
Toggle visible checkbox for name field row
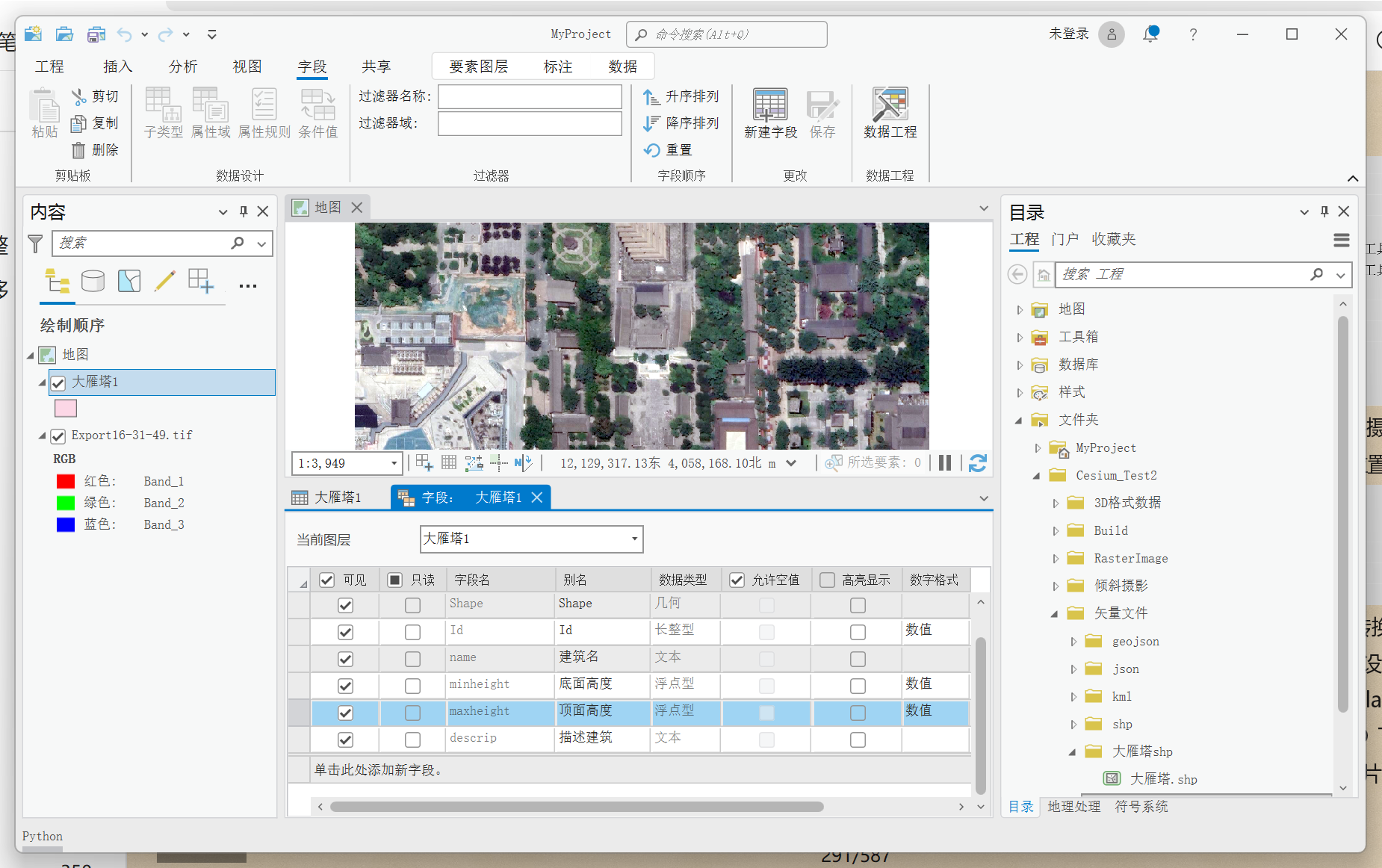click(345, 659)
